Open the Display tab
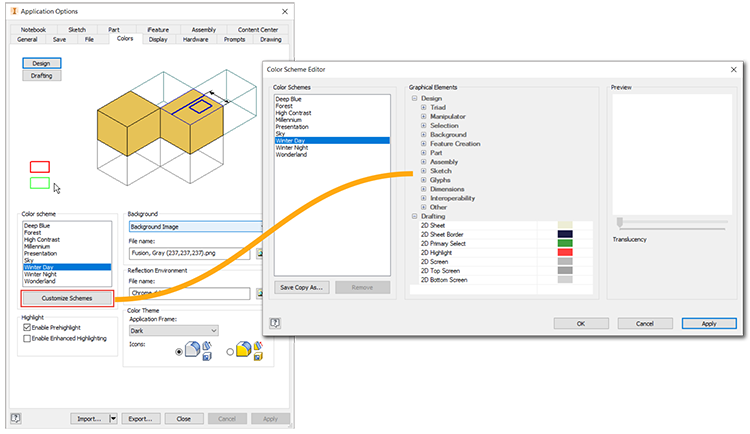750x434 pixels. pos(158,39)
